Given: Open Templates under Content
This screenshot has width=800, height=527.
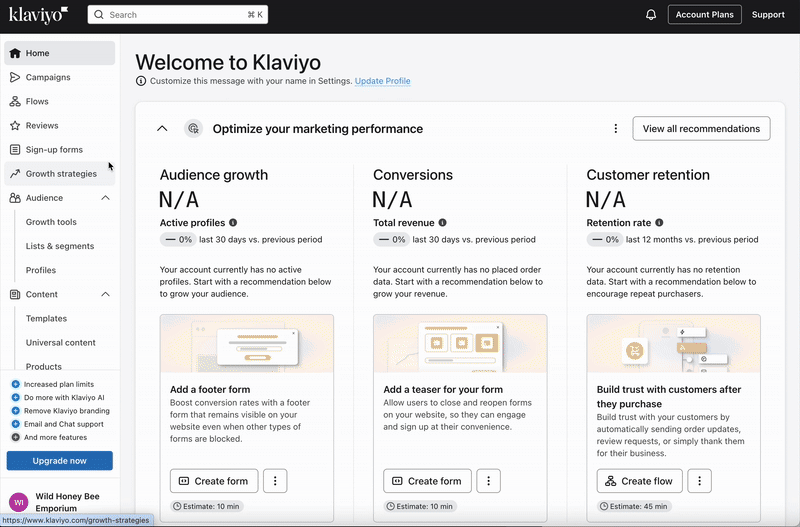Looking at the screenshot, I should click(46, 318).
